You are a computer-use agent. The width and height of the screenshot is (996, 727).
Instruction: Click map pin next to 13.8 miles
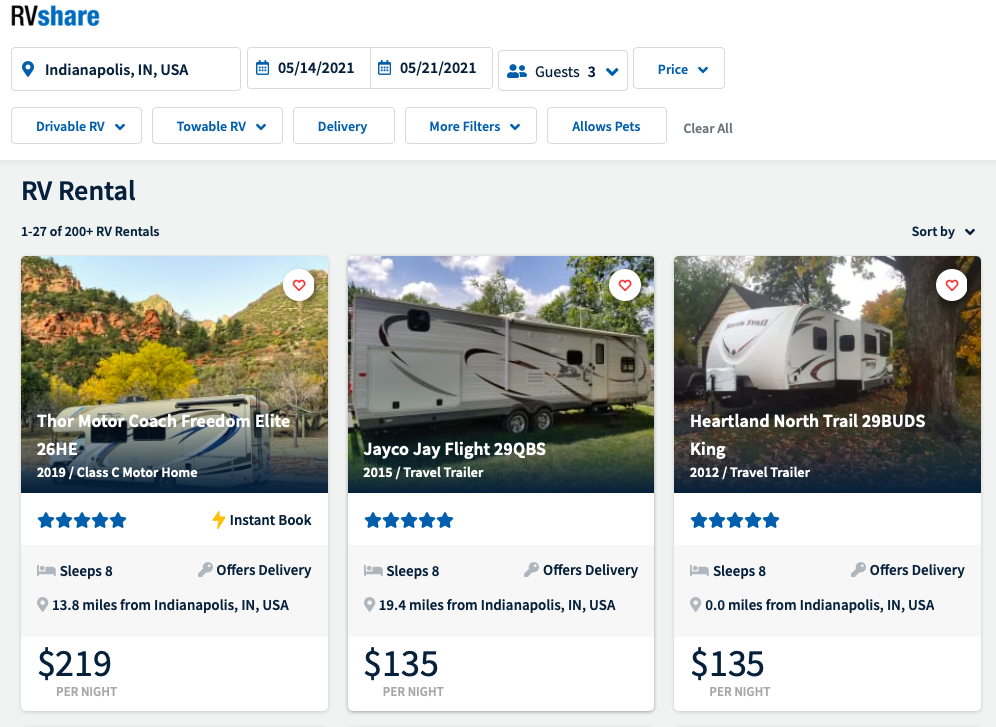[x=43, y=605]
